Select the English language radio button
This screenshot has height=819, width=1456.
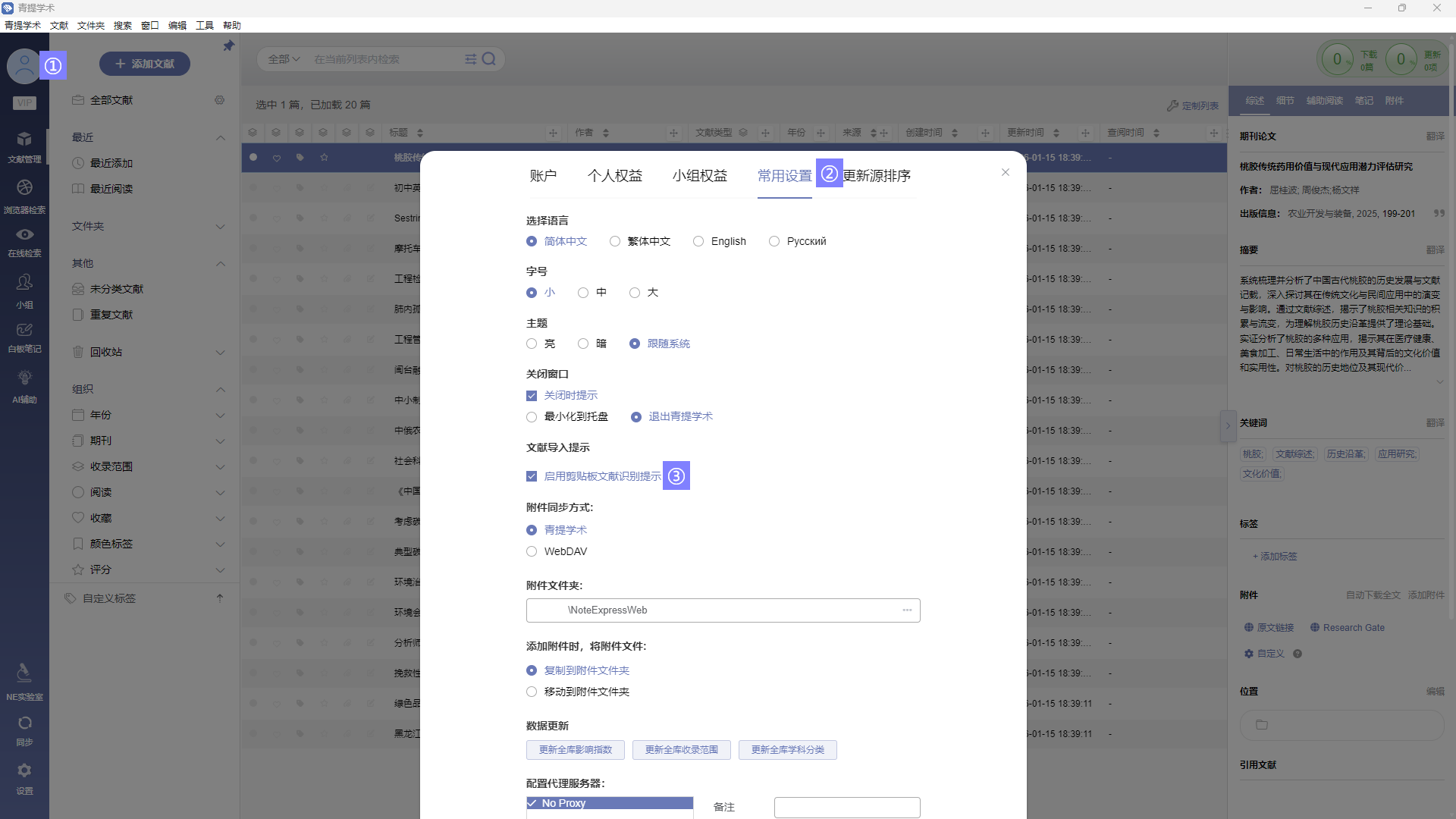[x=698, y=241]
